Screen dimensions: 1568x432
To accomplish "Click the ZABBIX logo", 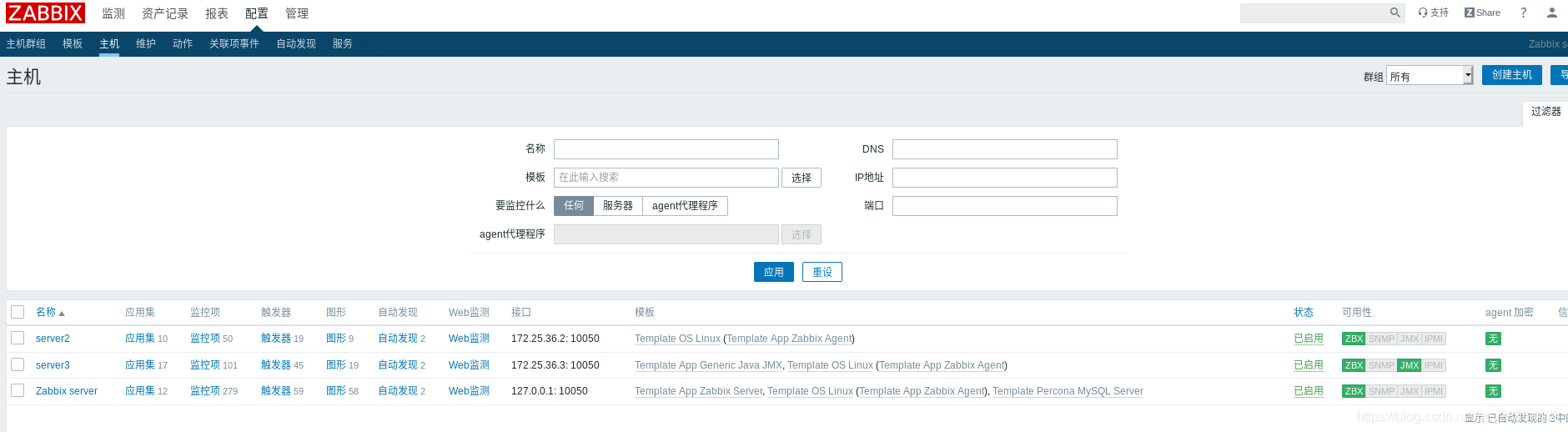I will 45,13.
